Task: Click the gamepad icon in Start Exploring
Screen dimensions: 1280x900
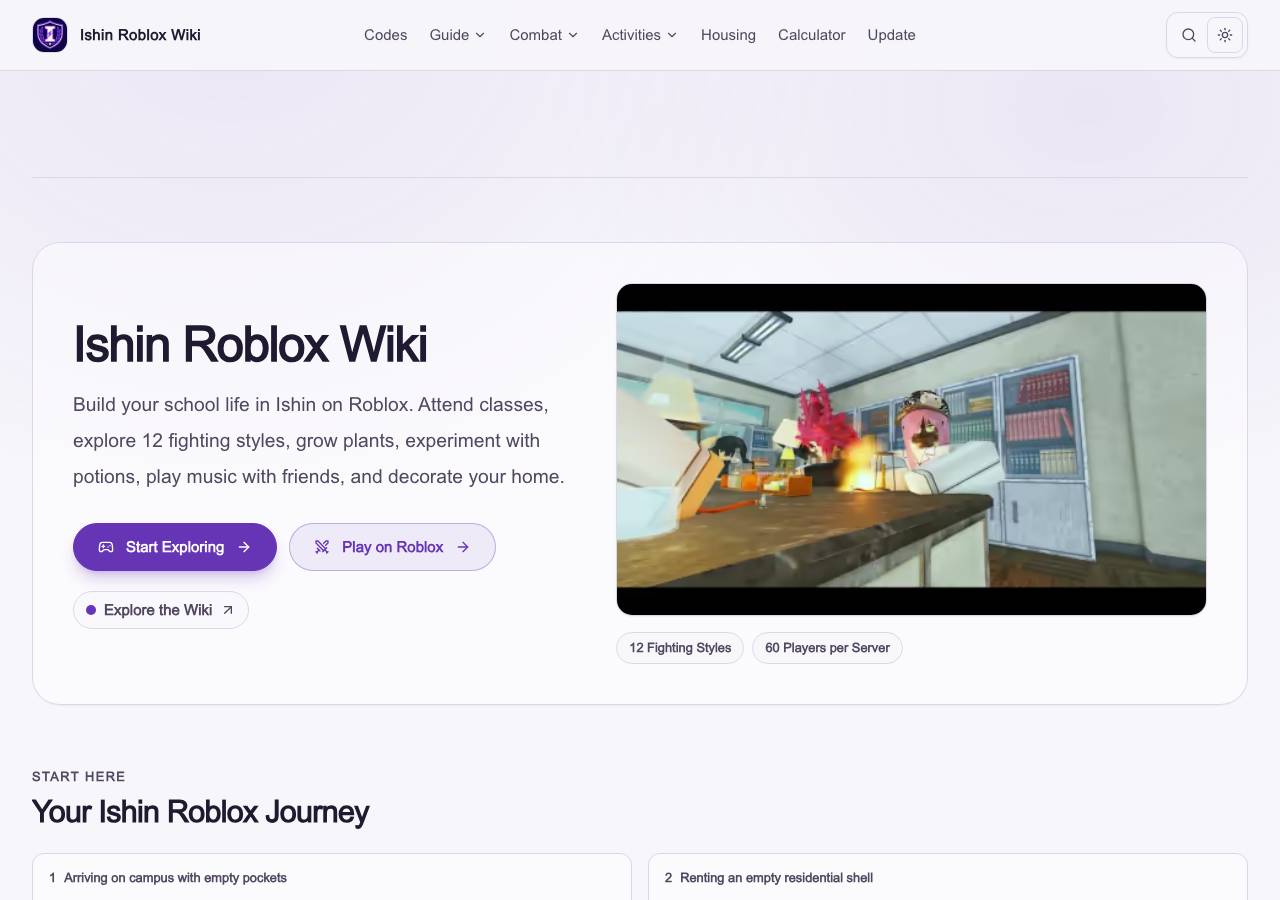Action: coord(106,547)
